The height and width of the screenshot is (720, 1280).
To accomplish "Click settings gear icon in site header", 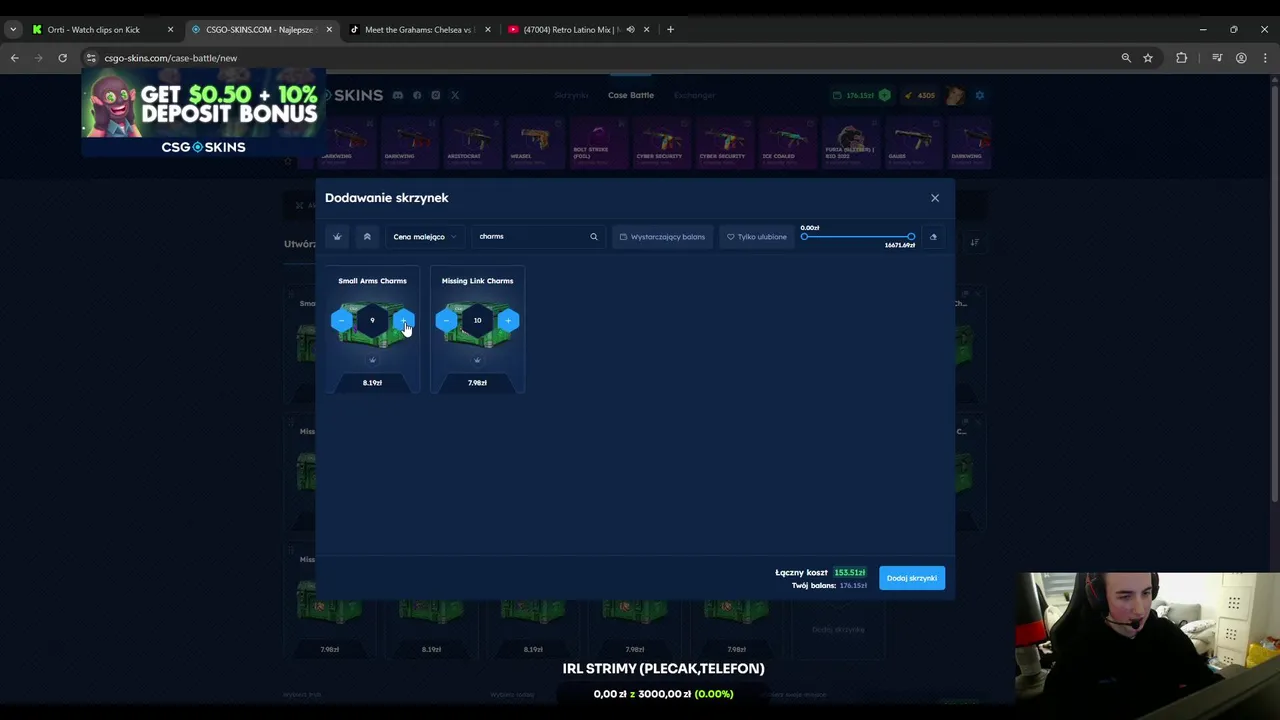I will click(x=980, y=95).
